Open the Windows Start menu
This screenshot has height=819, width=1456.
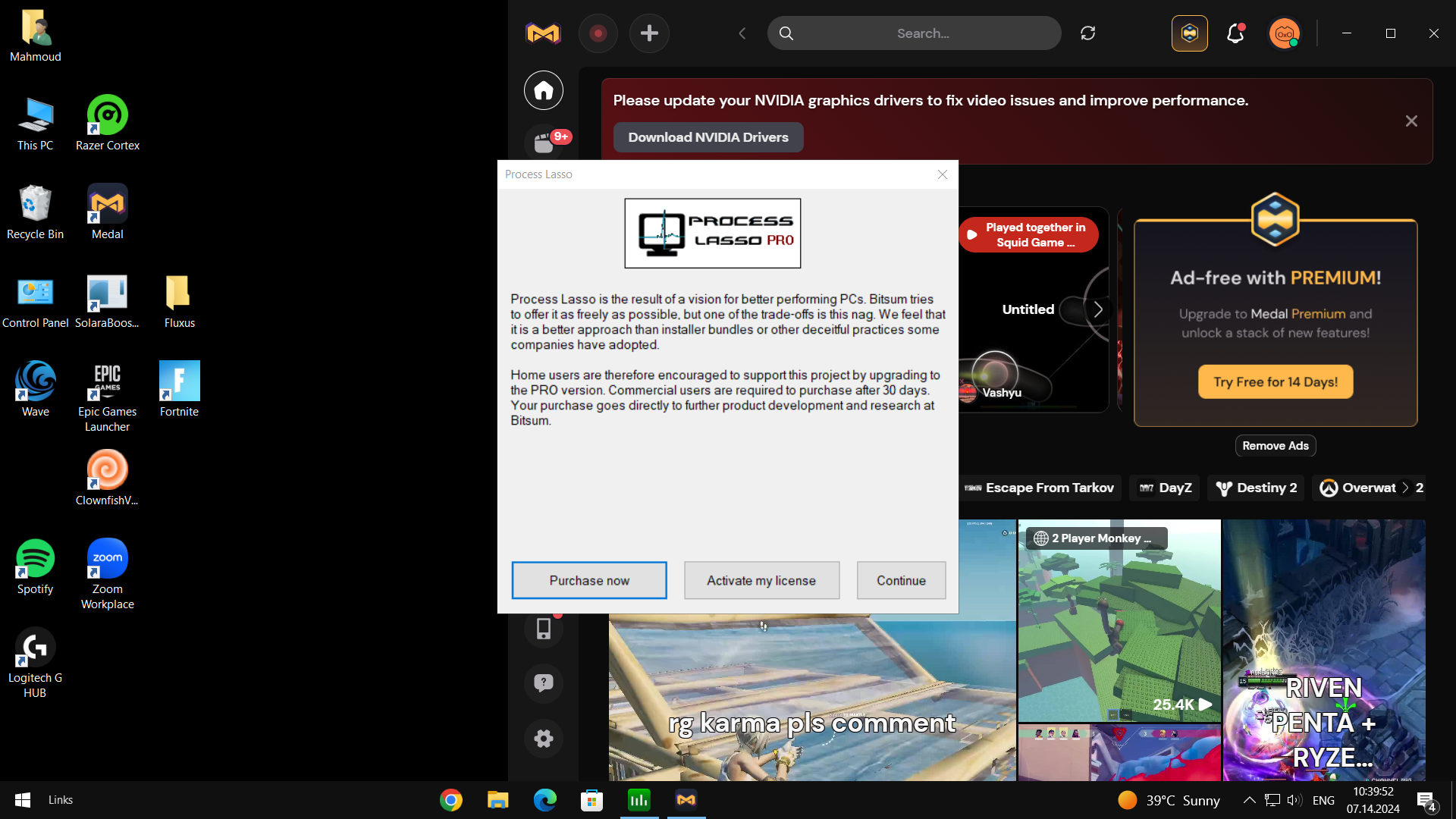[x=23, y=800]
